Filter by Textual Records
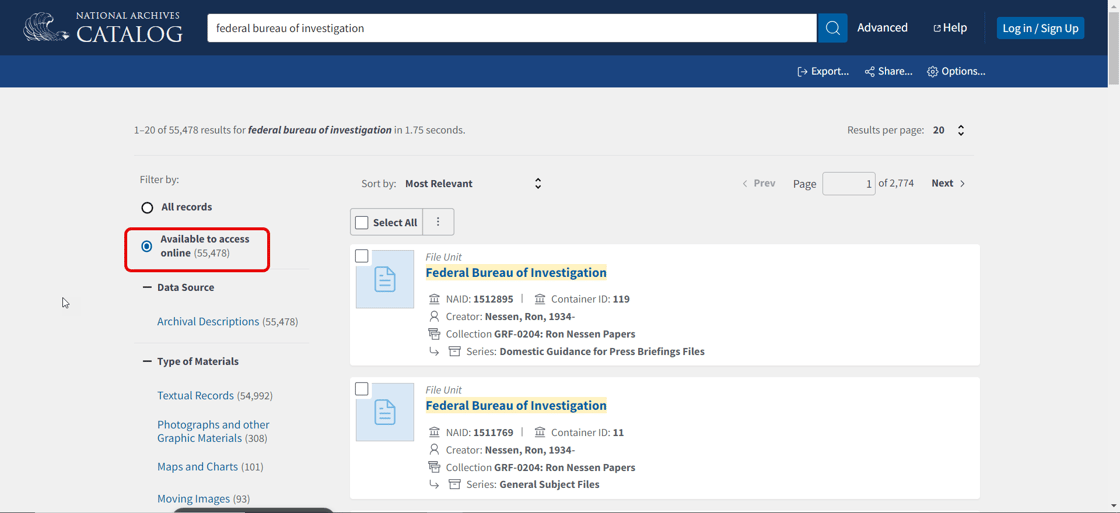The image size is (1120, 513). point(196,395)
